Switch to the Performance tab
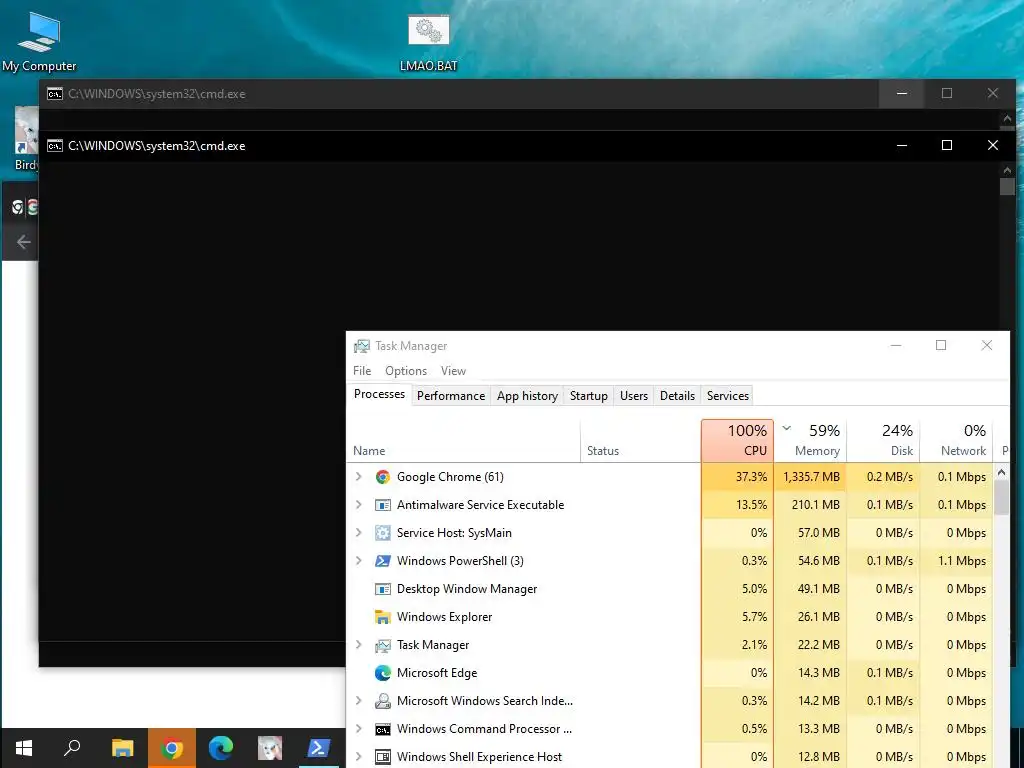This screenshot has height=768, width=1024. point(451,396)
